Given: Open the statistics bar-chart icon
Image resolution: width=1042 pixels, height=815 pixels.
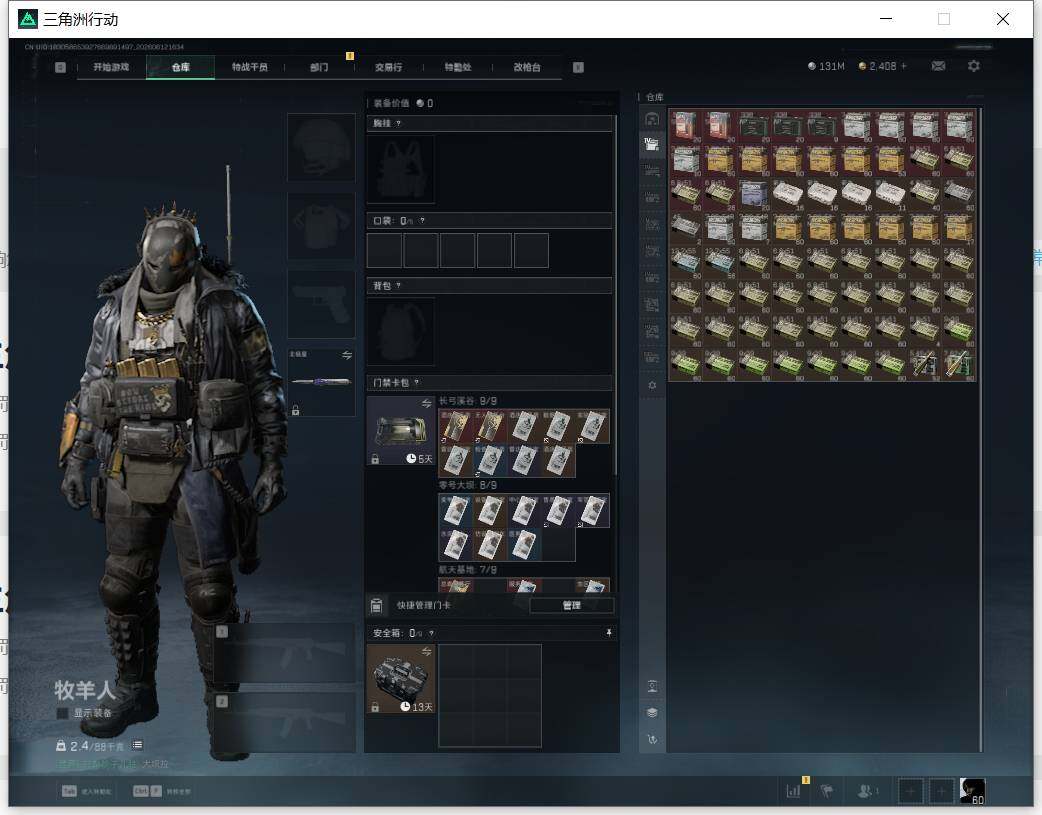Looking at the screenshot, I should [x=793, y=790].
